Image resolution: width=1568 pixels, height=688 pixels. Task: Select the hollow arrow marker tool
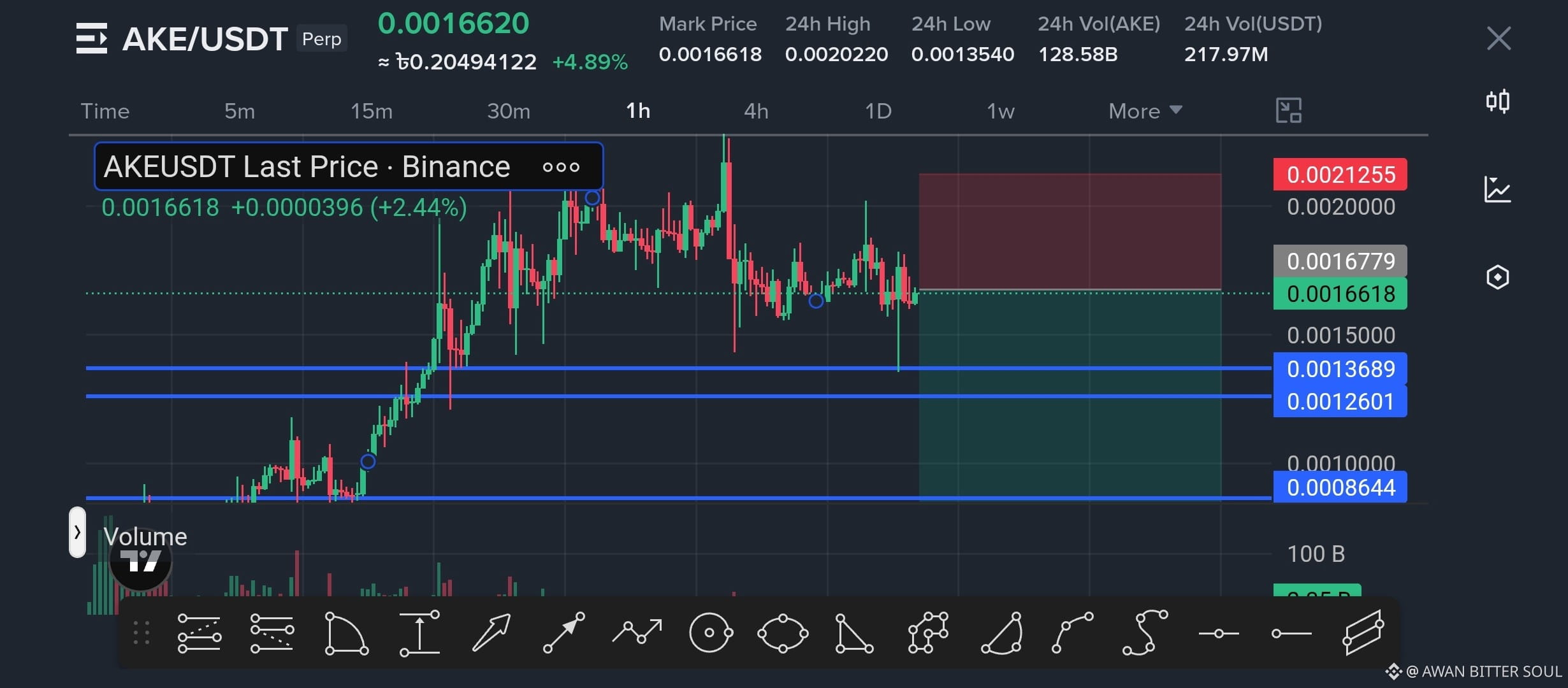pos(491,633)
